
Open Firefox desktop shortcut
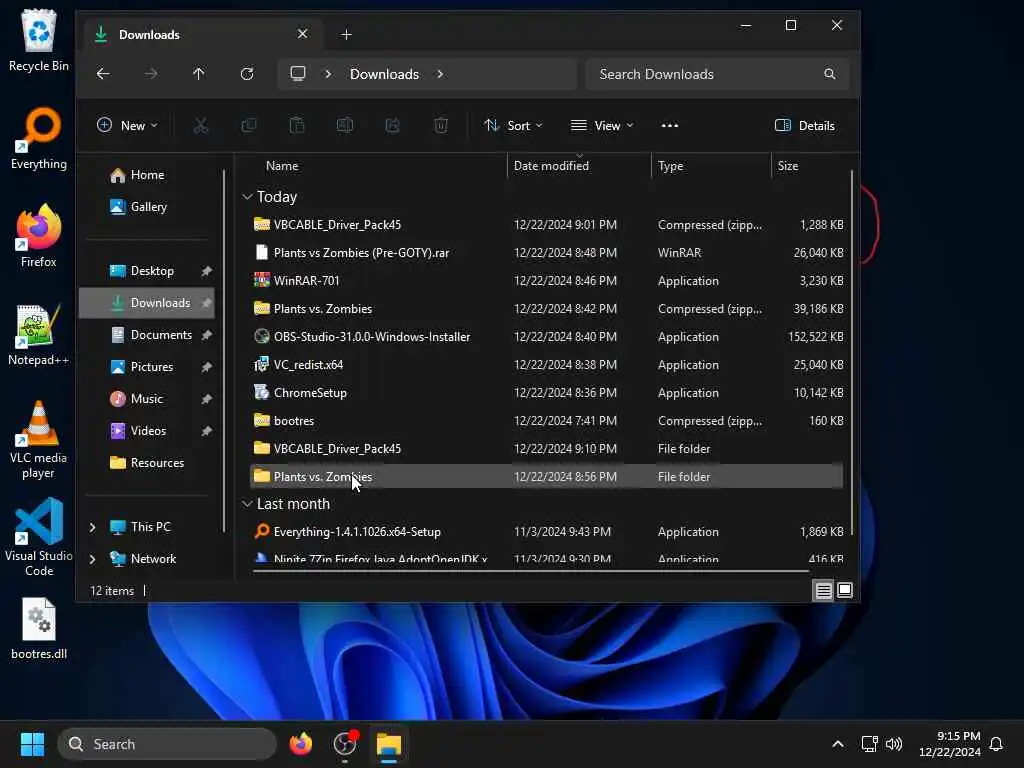click(x=39, y=236)
